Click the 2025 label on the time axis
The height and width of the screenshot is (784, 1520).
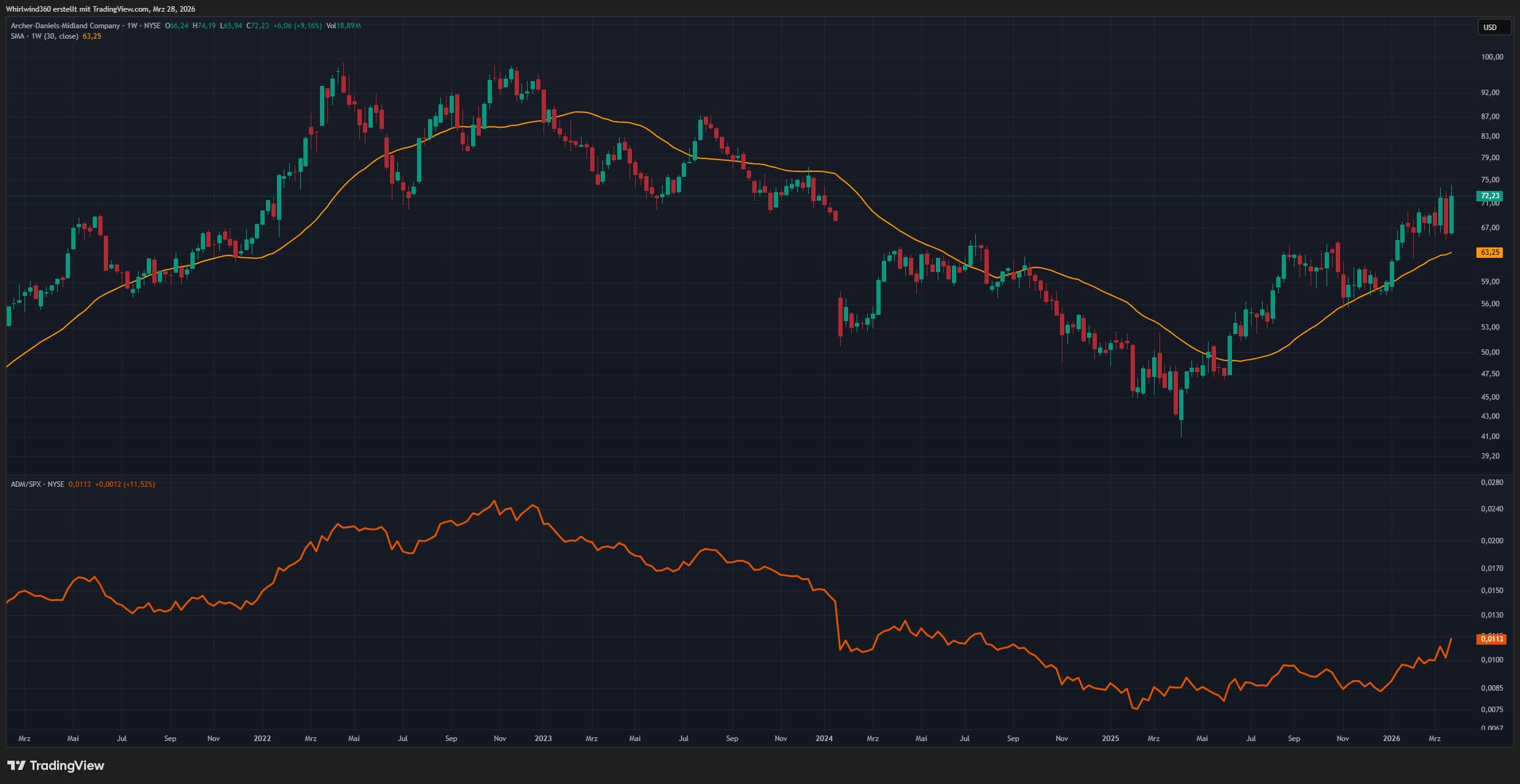1110,739
